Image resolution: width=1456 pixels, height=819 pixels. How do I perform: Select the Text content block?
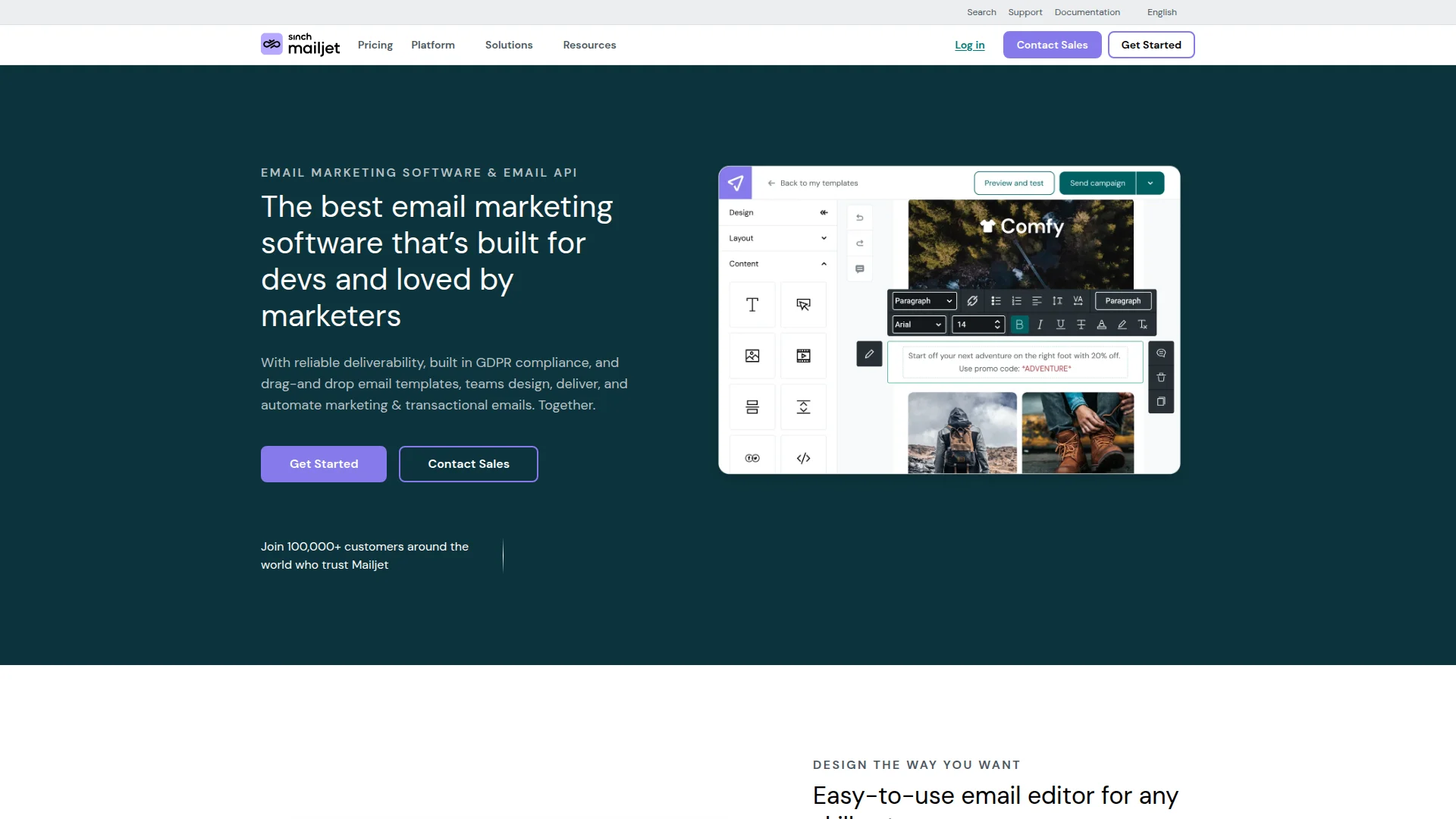[752, 304]
